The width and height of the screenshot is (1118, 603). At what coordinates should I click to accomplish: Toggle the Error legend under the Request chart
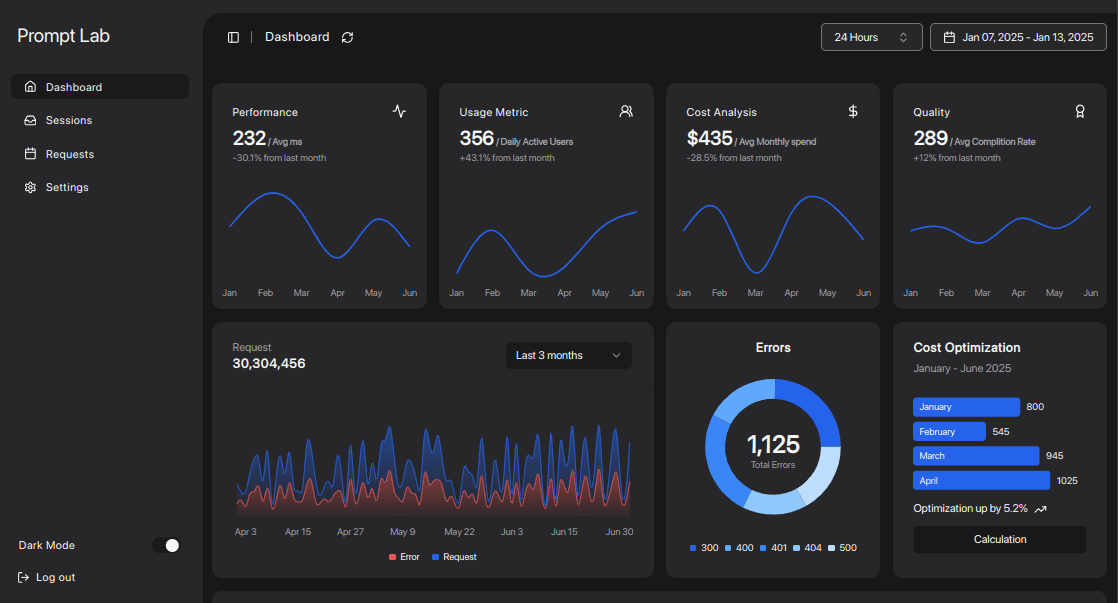(404, 556)
